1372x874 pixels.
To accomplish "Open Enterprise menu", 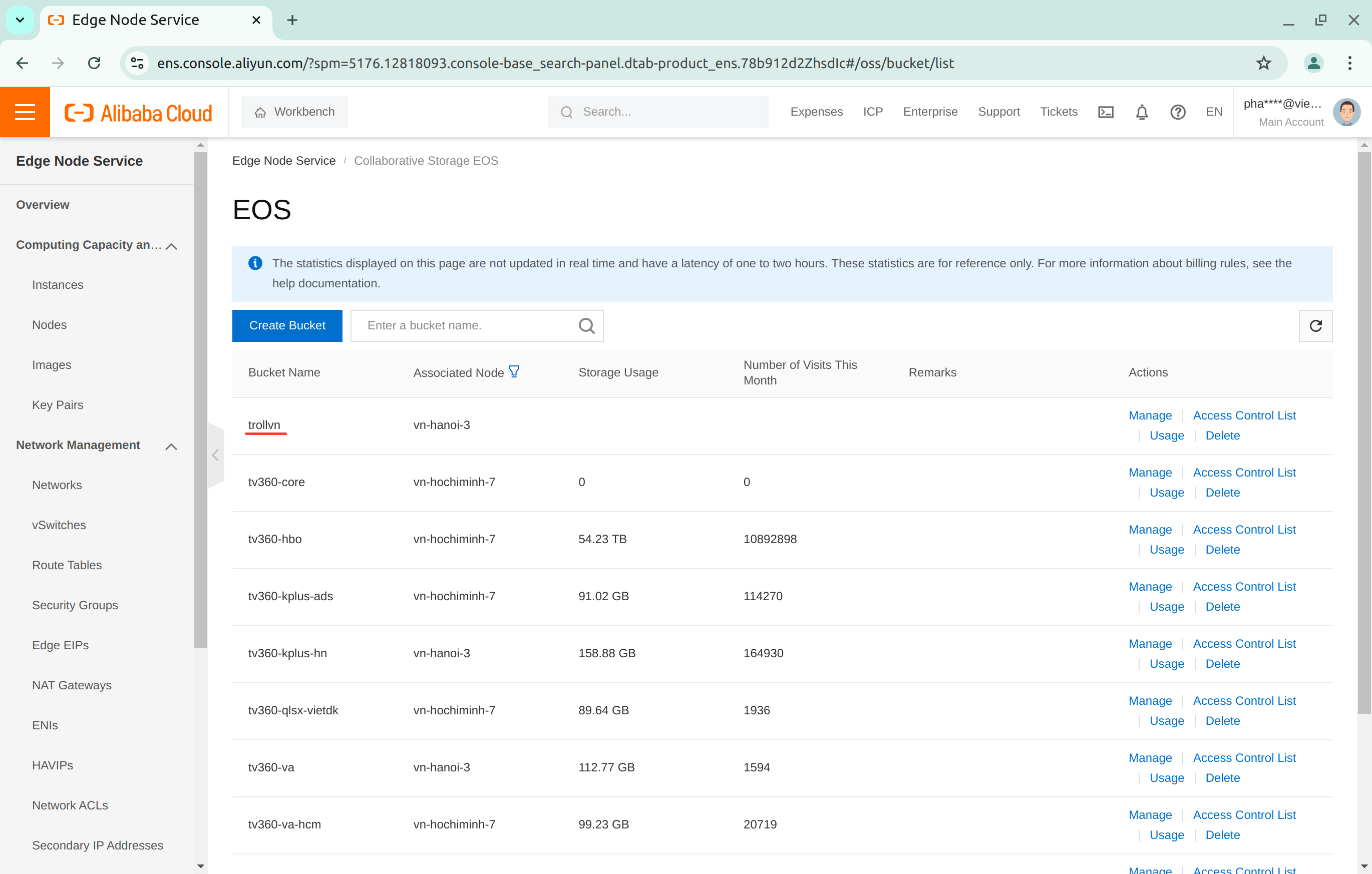I will (930, 112).
